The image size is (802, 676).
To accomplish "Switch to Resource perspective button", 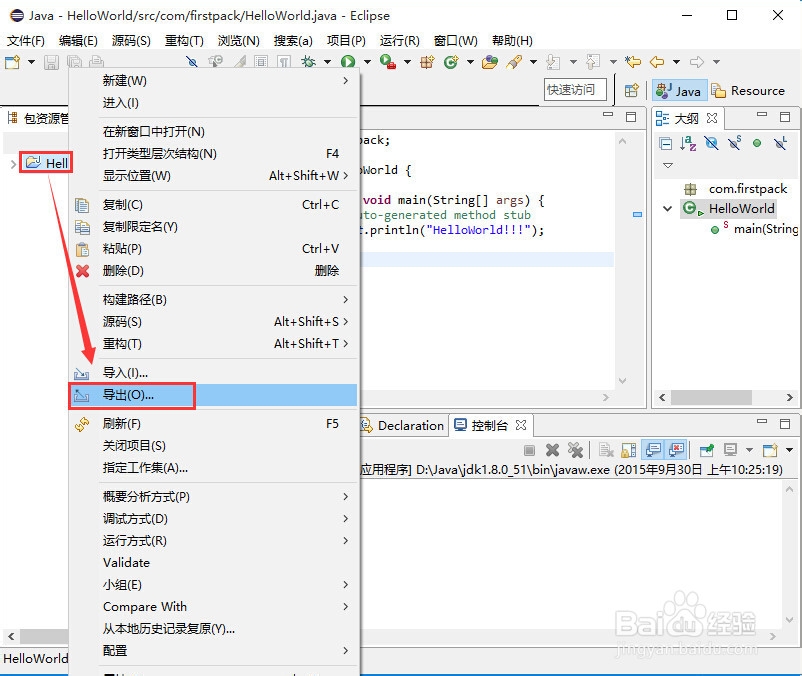I will 748,91.
